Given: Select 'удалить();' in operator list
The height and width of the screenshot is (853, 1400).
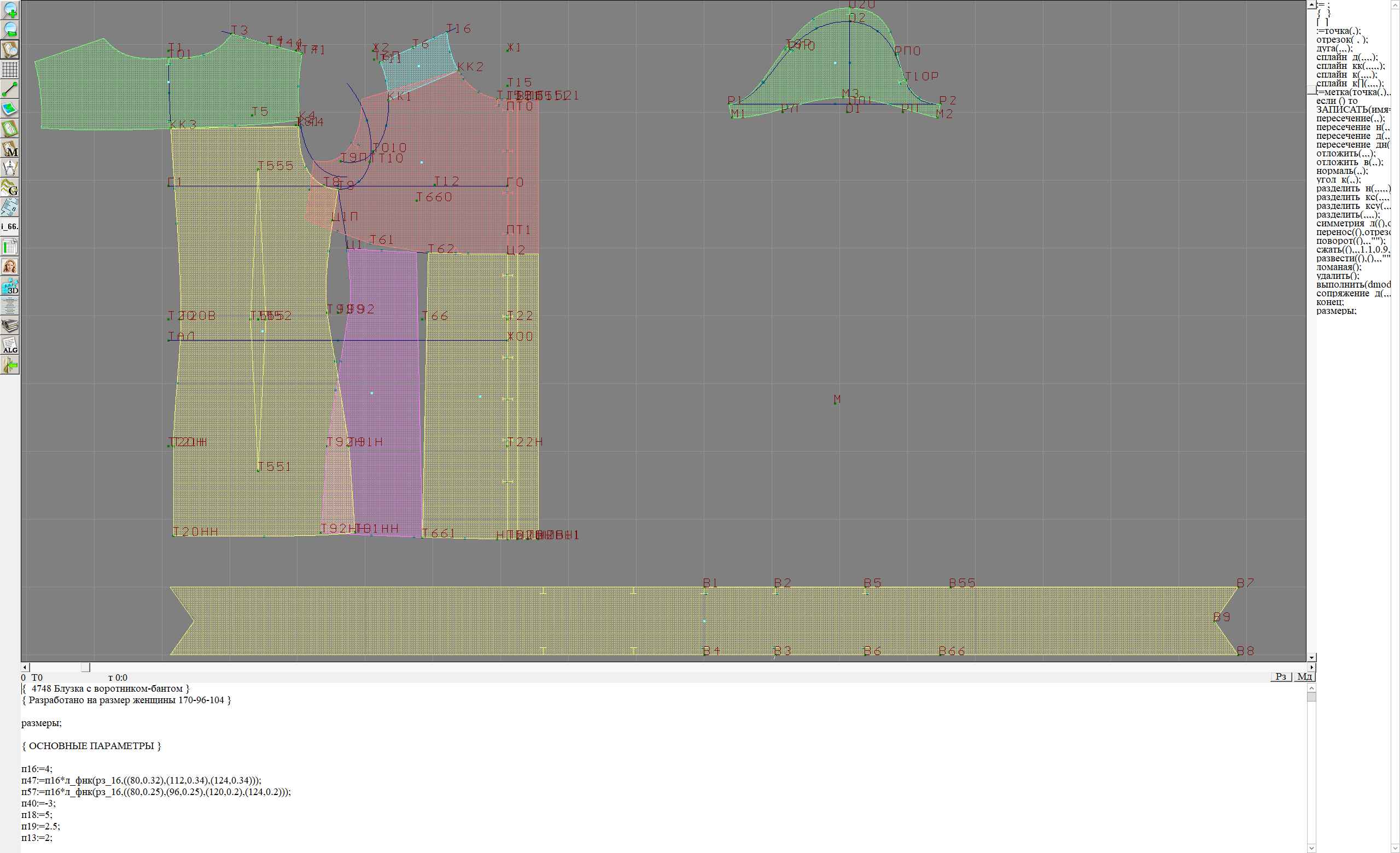Looking at the screenshot, I should pyautogui.click(x=1338, y=276).
